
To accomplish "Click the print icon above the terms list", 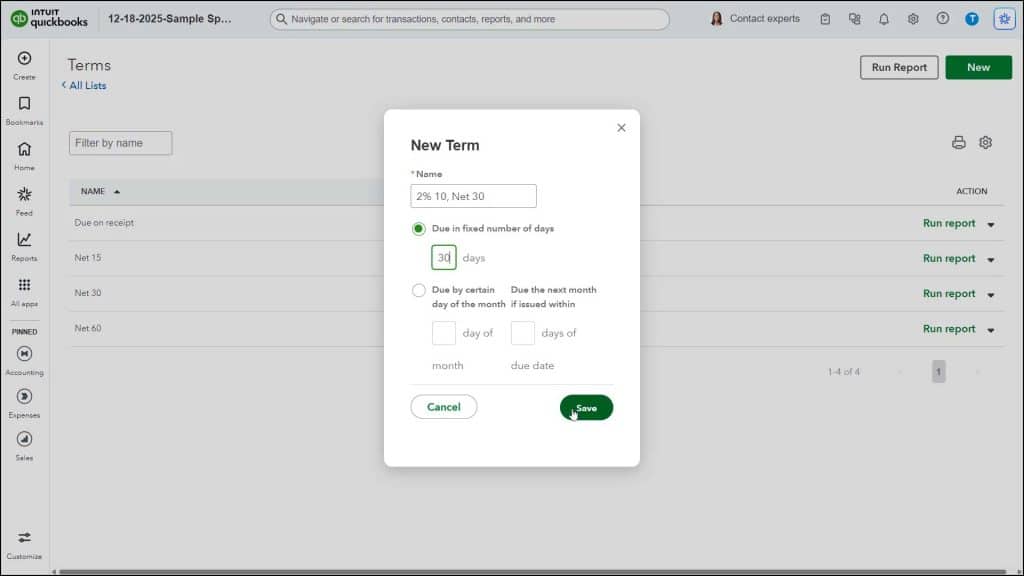I will (958, 143).
